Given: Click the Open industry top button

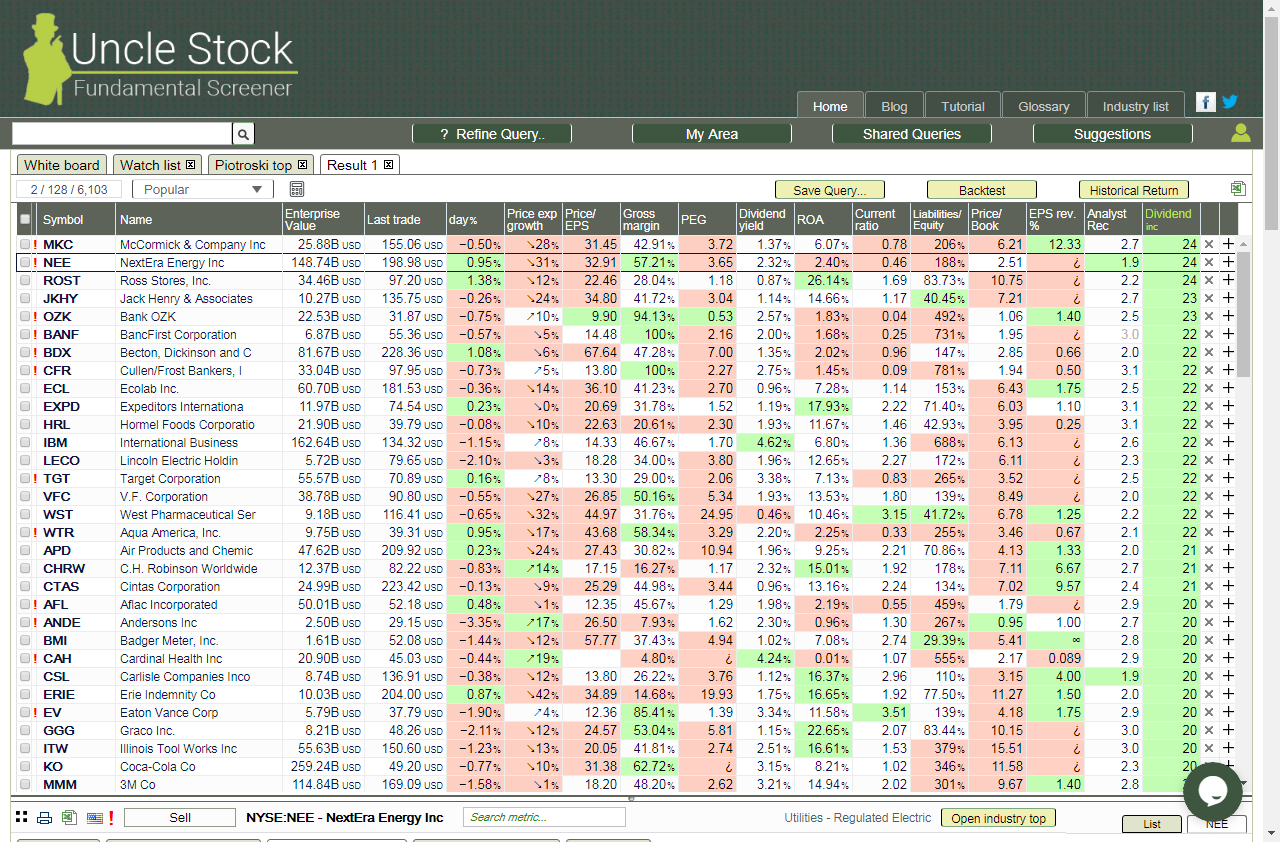Looking at the screenshot, I should point(998,817).
